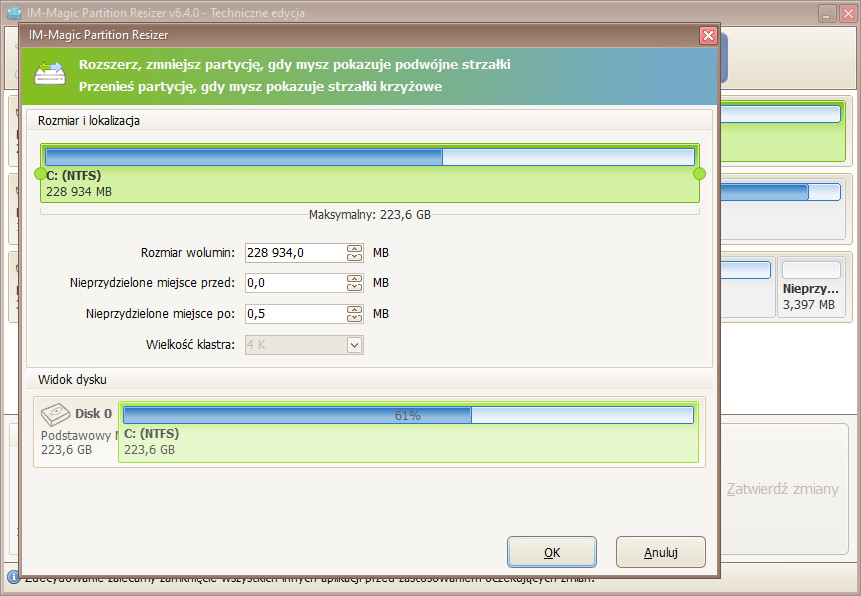Decrease Rozmiar wolumin with down spinner

(355, 257)
